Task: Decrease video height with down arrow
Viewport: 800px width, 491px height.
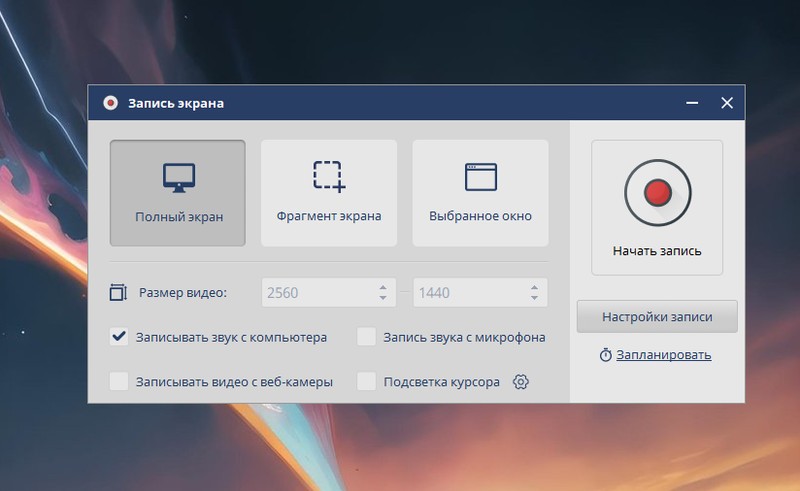Action: click(x=534, y=298)
